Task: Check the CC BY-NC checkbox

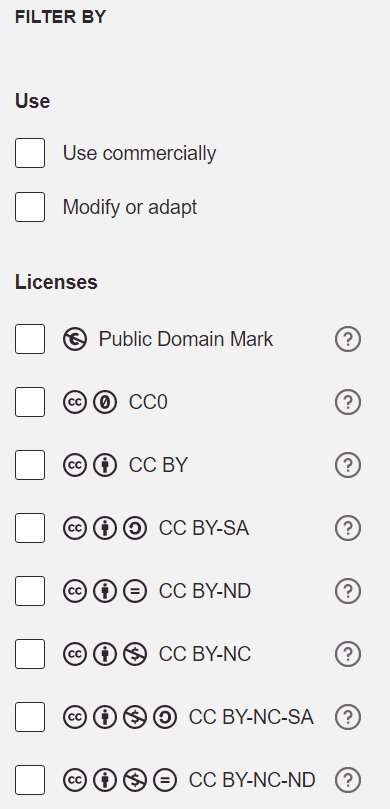Action: (30, 654)
